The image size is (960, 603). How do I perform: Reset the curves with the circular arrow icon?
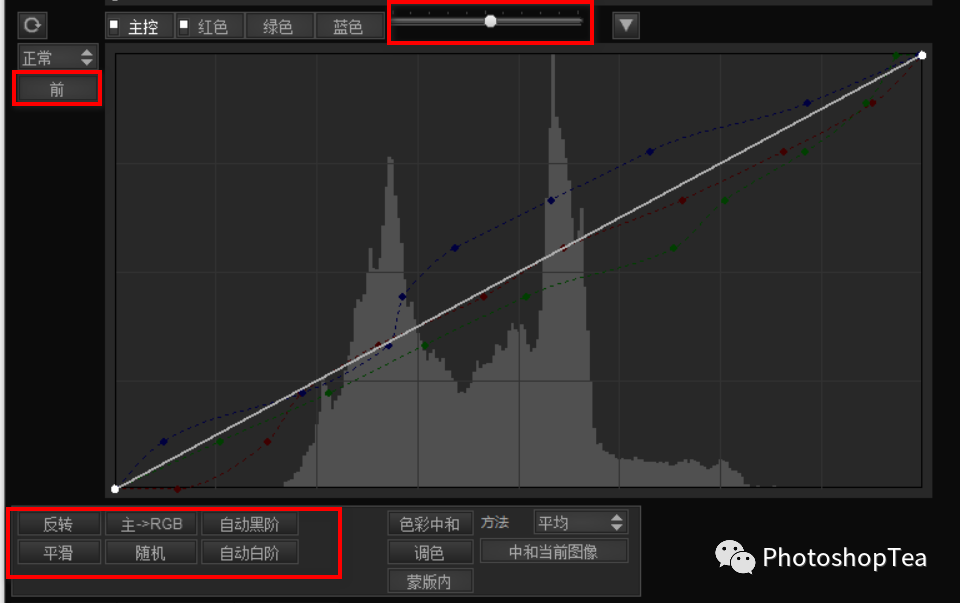pyautogui.click(x=32, y=25)
